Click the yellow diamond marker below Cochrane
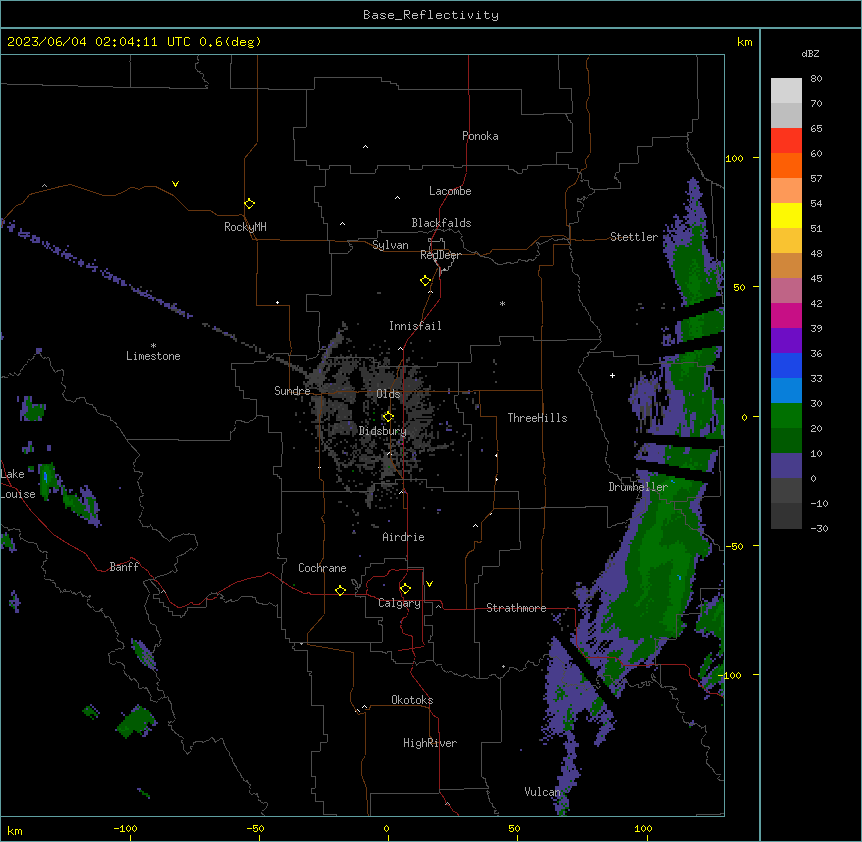This screenshot has height=842, width=862. pyautogui.click(x=340, y=591)
